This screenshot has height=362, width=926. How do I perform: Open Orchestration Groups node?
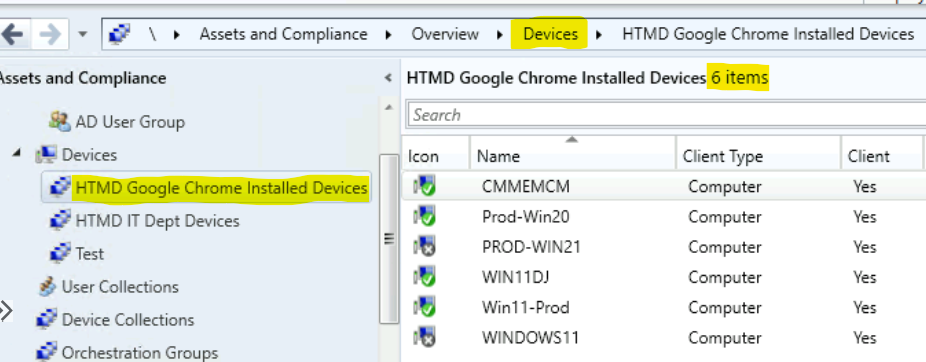pos(140,353)
